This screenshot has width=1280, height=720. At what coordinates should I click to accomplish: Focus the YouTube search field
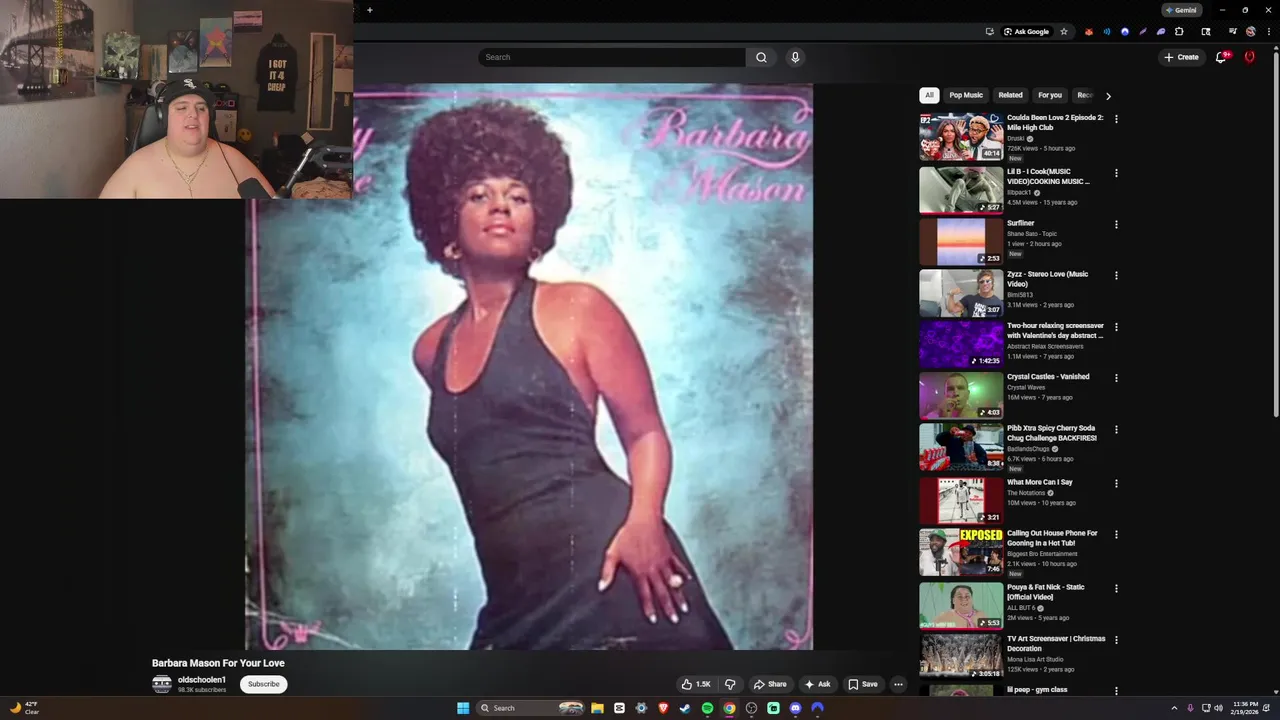(x=612, y=57)
